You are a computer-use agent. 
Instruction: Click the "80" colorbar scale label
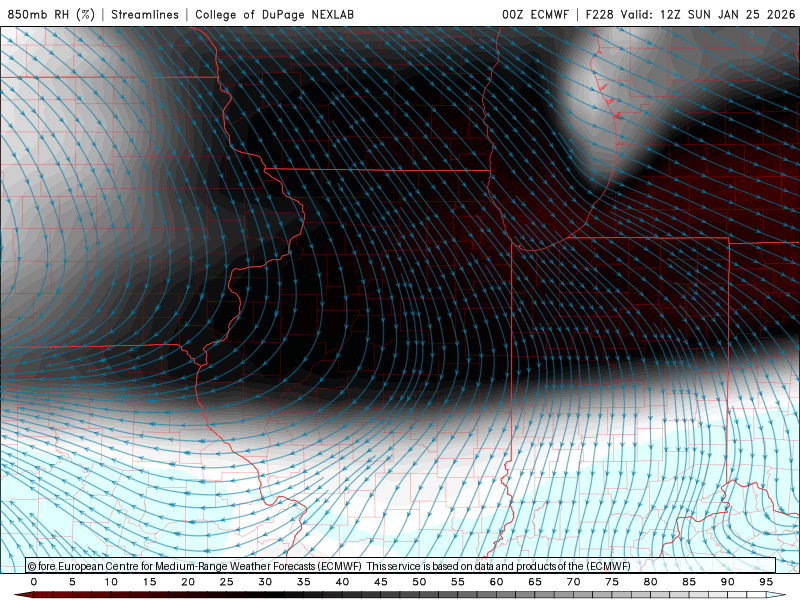click(x=650, y=582)
